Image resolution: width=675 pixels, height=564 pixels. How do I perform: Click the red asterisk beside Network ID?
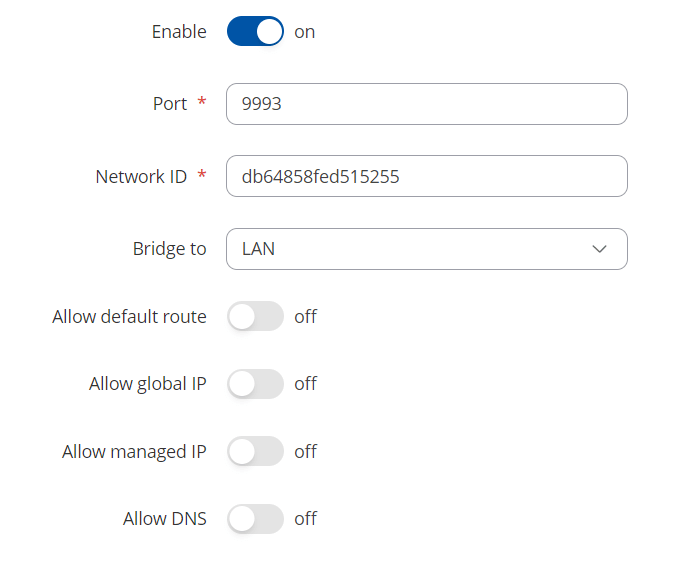(x=203, y=175)
